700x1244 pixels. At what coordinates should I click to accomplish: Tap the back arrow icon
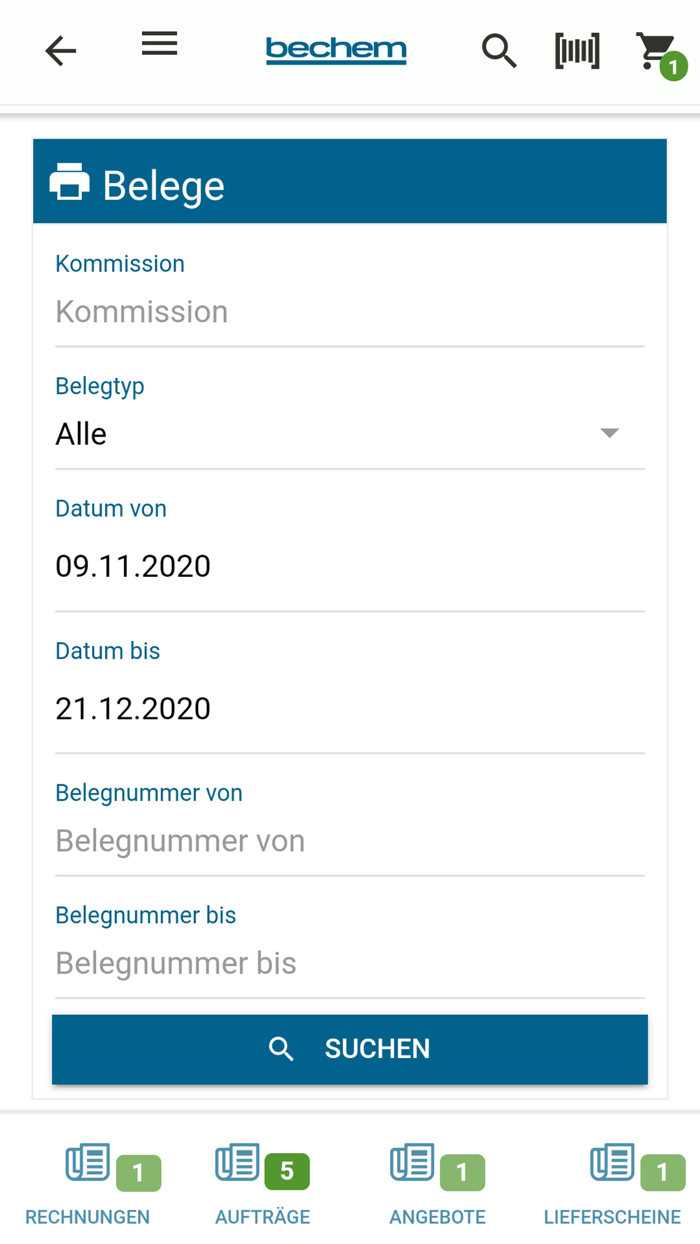click(x=61, y=51)
